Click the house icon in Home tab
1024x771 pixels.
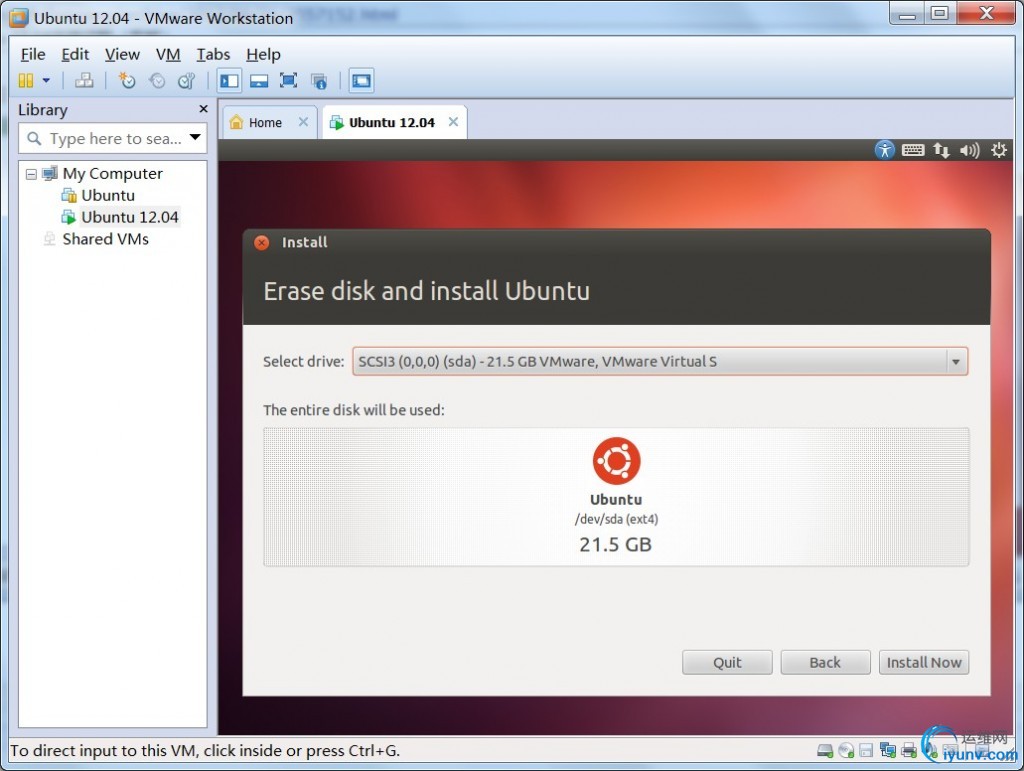click(x=236, y=122)
